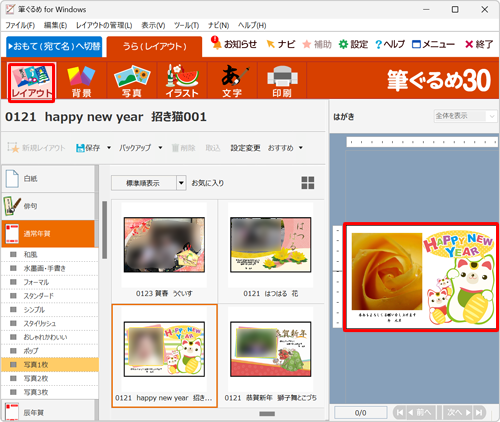Click the 補助 star button
This screenshot has height=422, width=500.
tap(317, 44)
